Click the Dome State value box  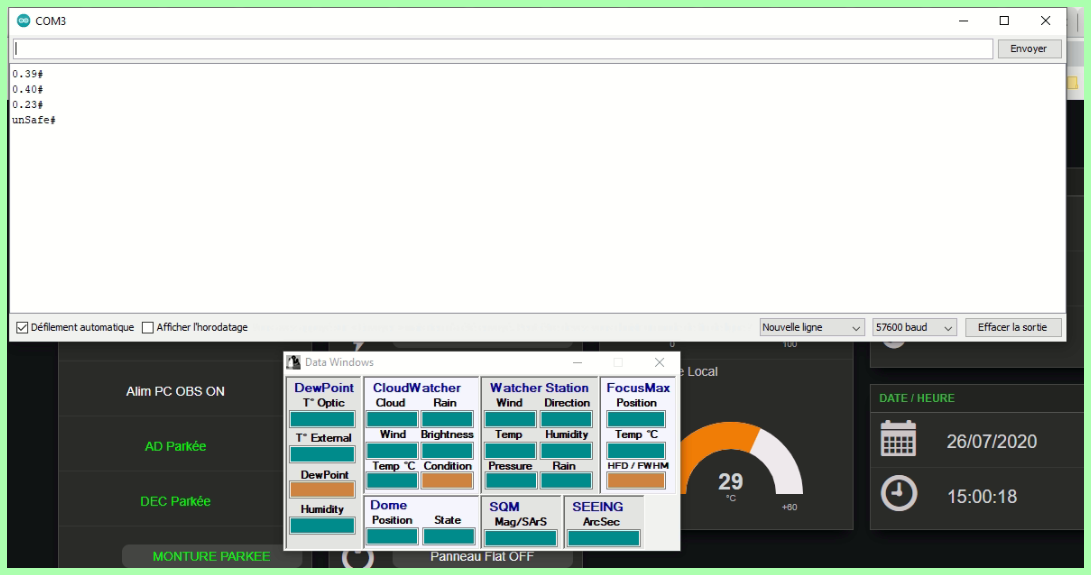(x=449, y=536)
